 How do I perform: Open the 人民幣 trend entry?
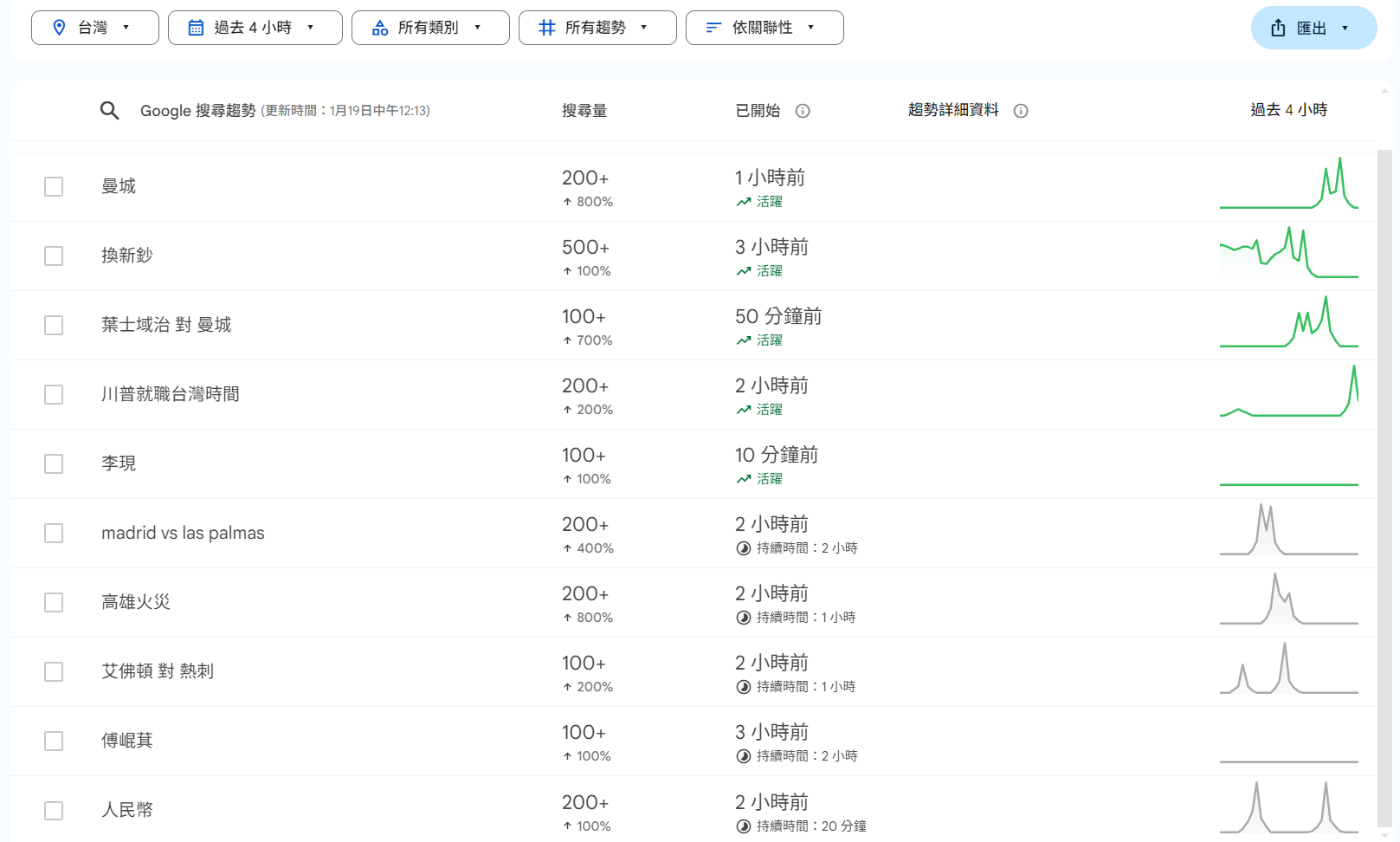[127, 810]
